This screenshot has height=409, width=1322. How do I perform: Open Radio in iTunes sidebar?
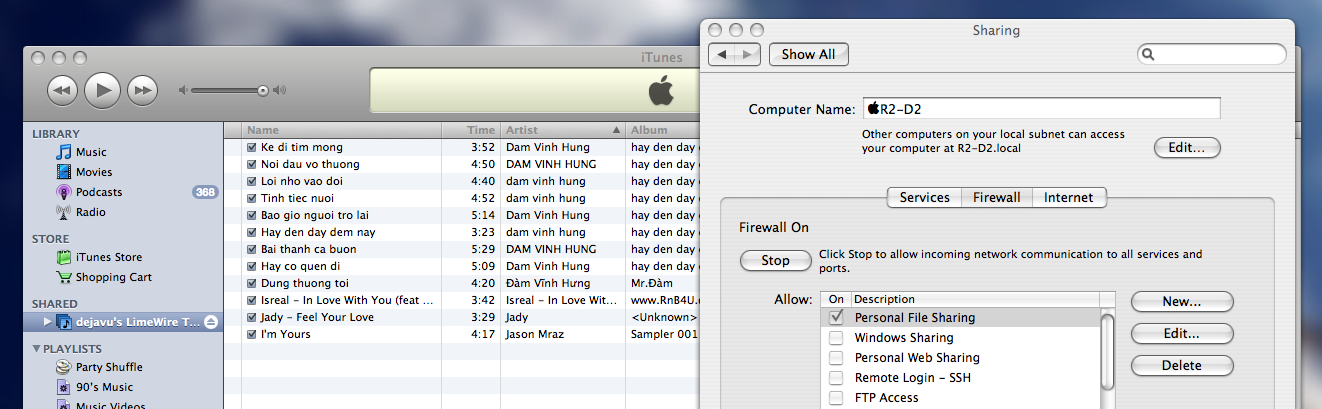click(x=90, y=212)
